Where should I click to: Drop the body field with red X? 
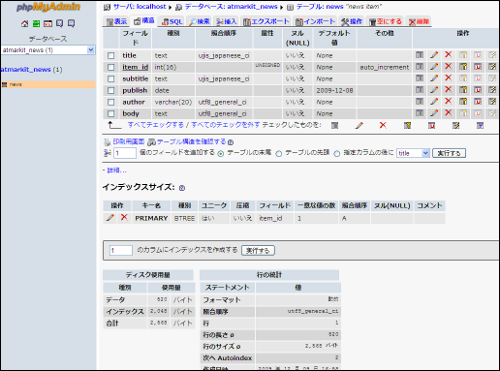448,113
